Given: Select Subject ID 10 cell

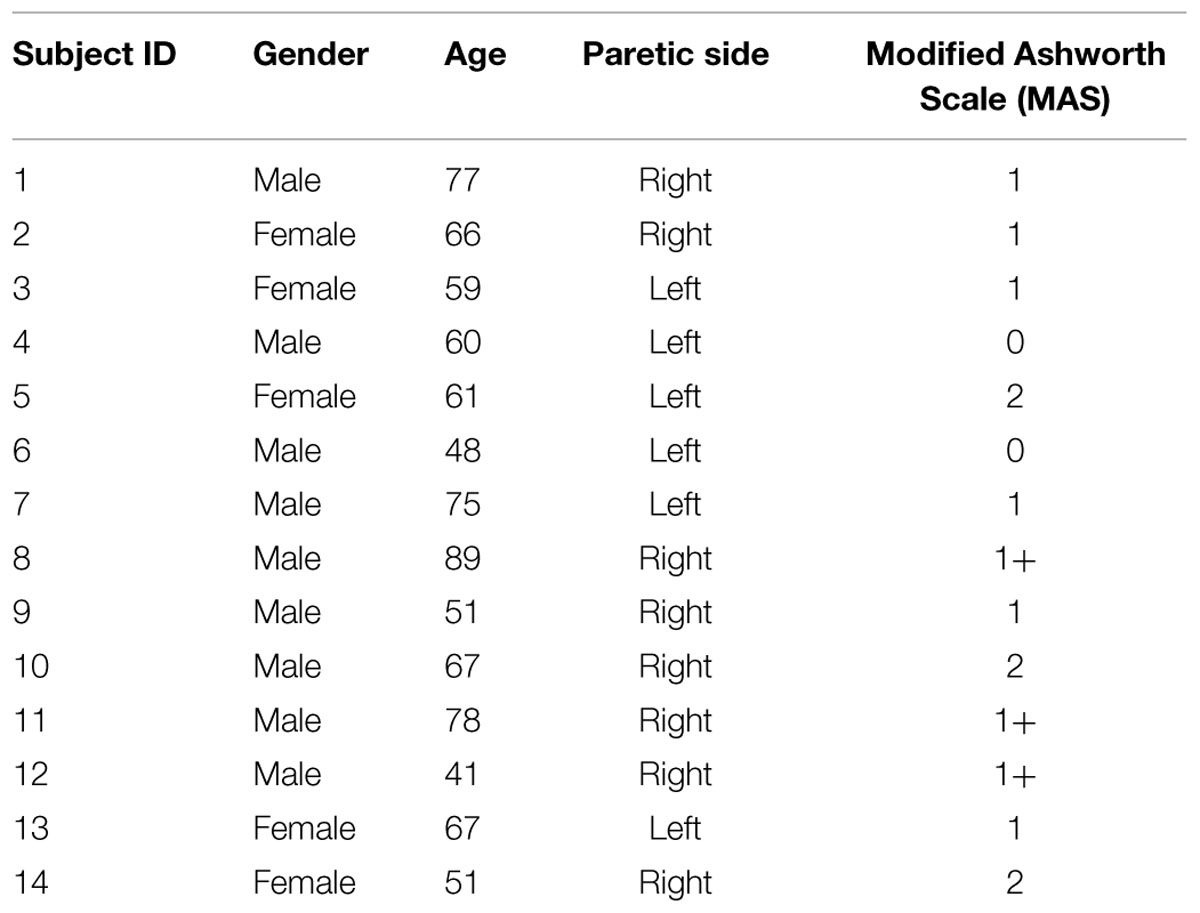Looking at the screenshot, I should tap(30, 667).
